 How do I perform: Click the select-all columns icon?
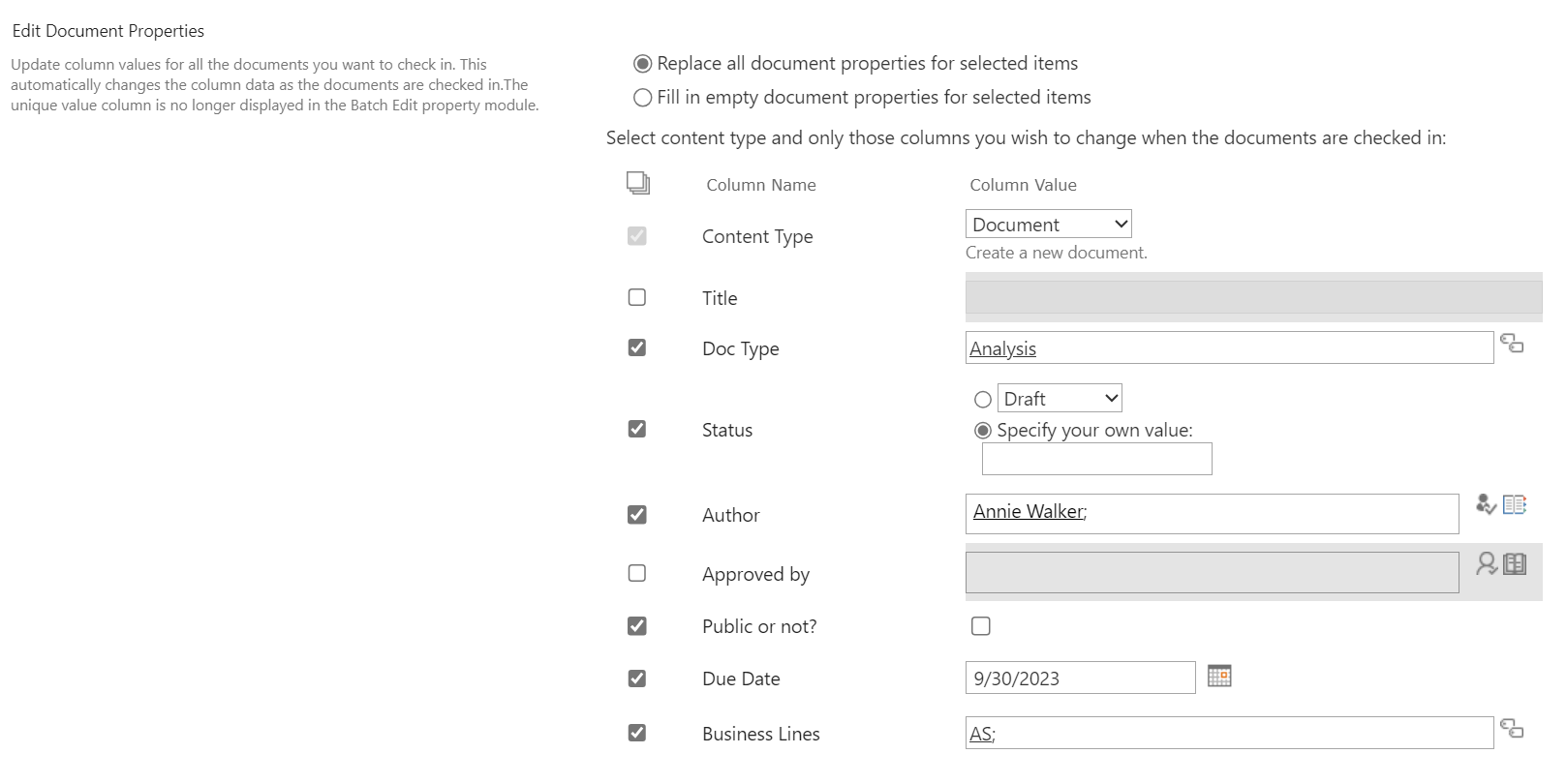coord(637,183)
